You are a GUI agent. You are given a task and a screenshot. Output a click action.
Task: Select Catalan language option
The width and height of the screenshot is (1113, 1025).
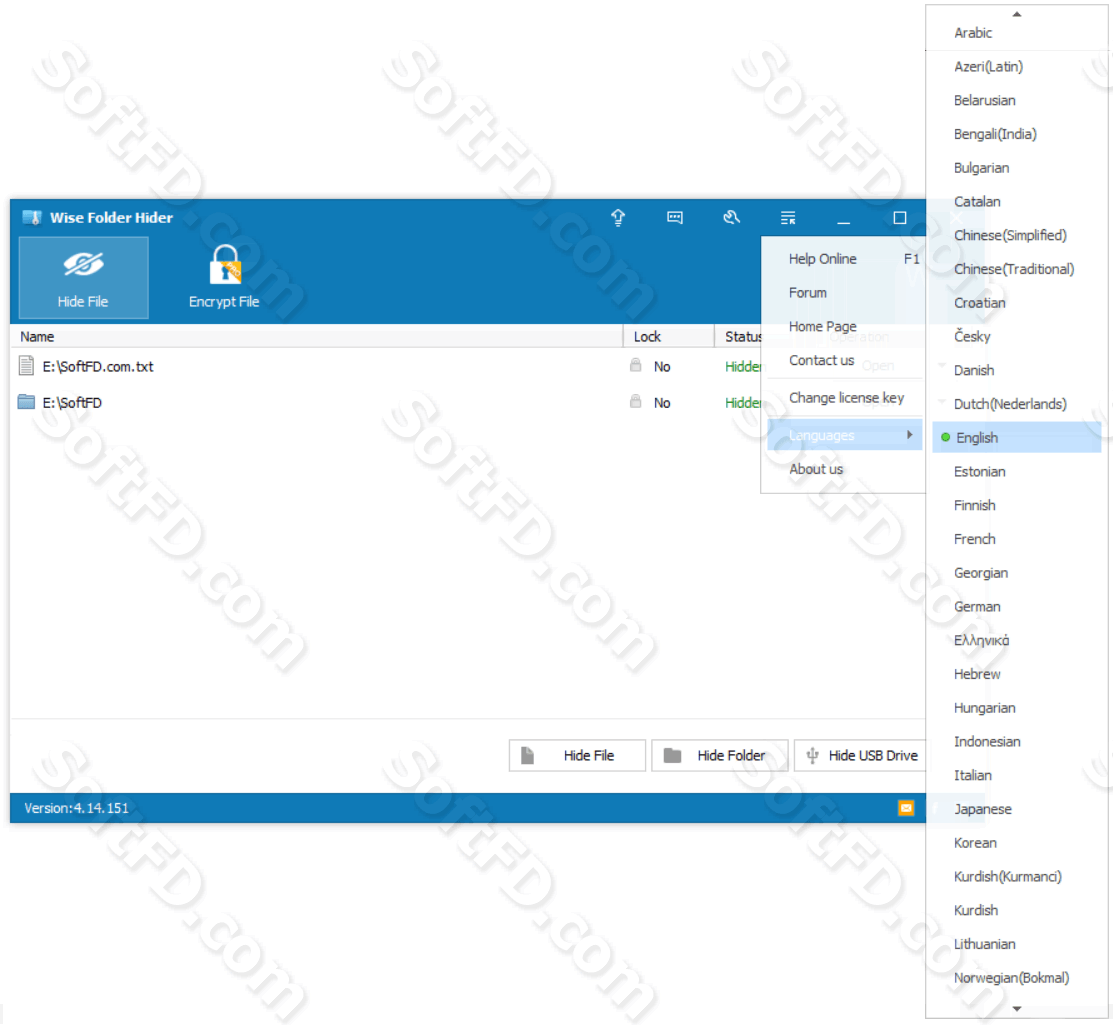pyautogui.click(x=1016, y=201)
